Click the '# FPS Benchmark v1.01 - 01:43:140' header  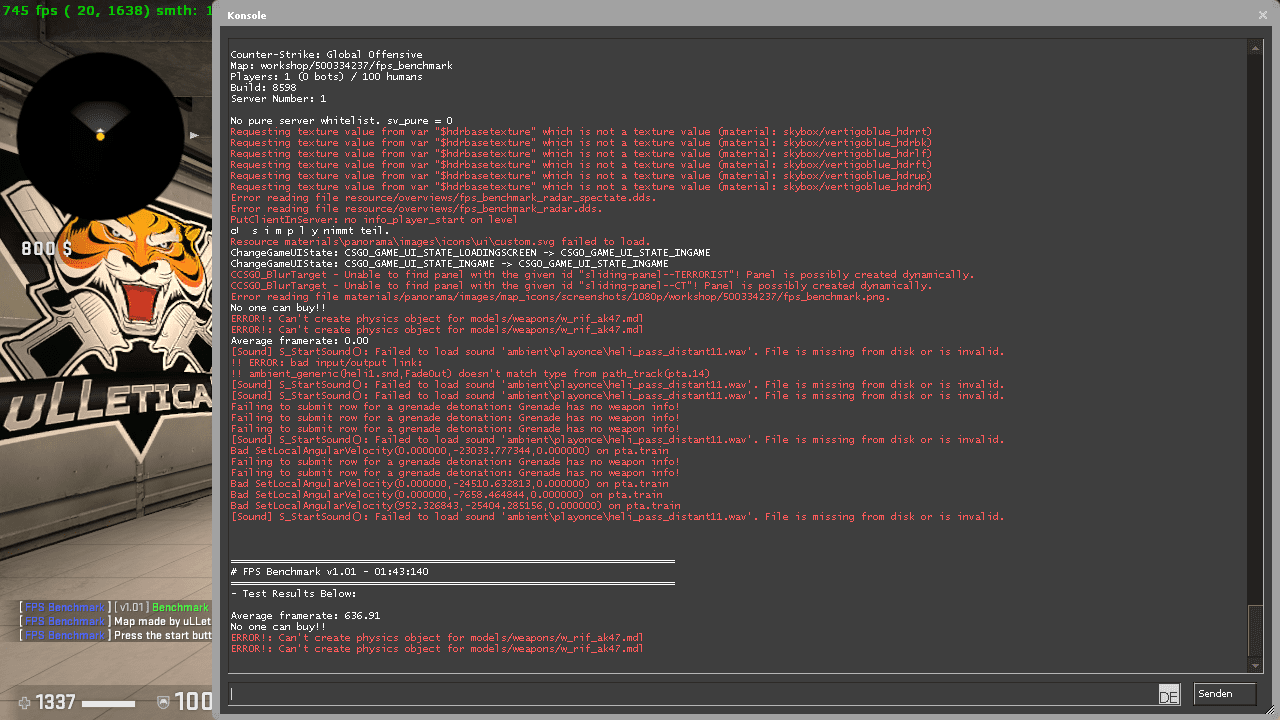tap(329, 572)
